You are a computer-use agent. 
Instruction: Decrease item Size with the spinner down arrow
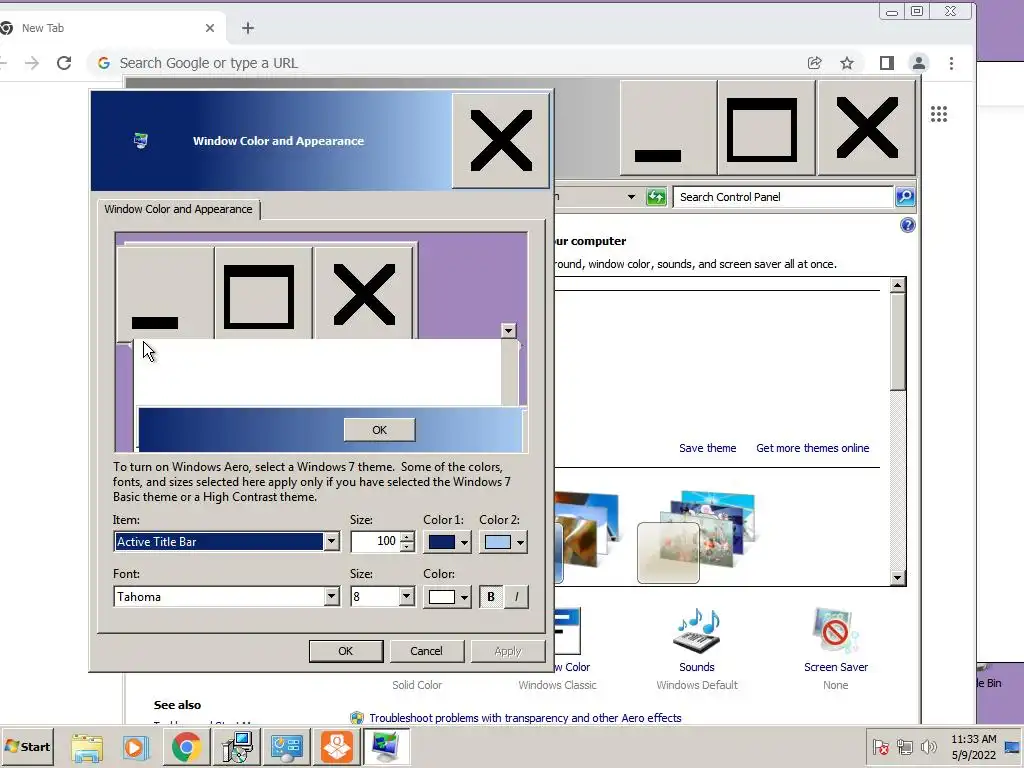(x=407, y=547)
